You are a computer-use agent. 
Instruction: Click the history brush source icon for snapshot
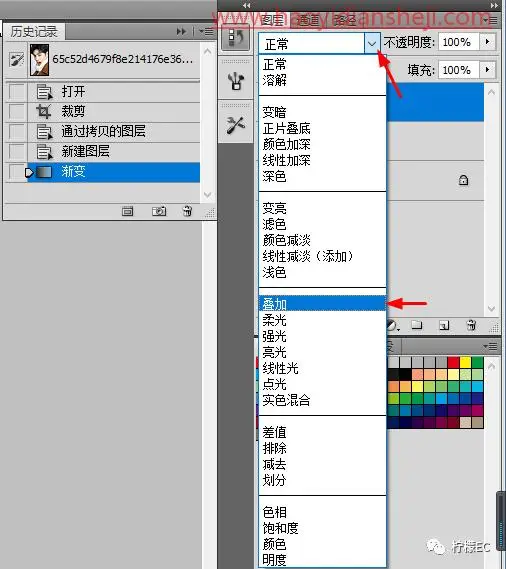pos(16,60)
